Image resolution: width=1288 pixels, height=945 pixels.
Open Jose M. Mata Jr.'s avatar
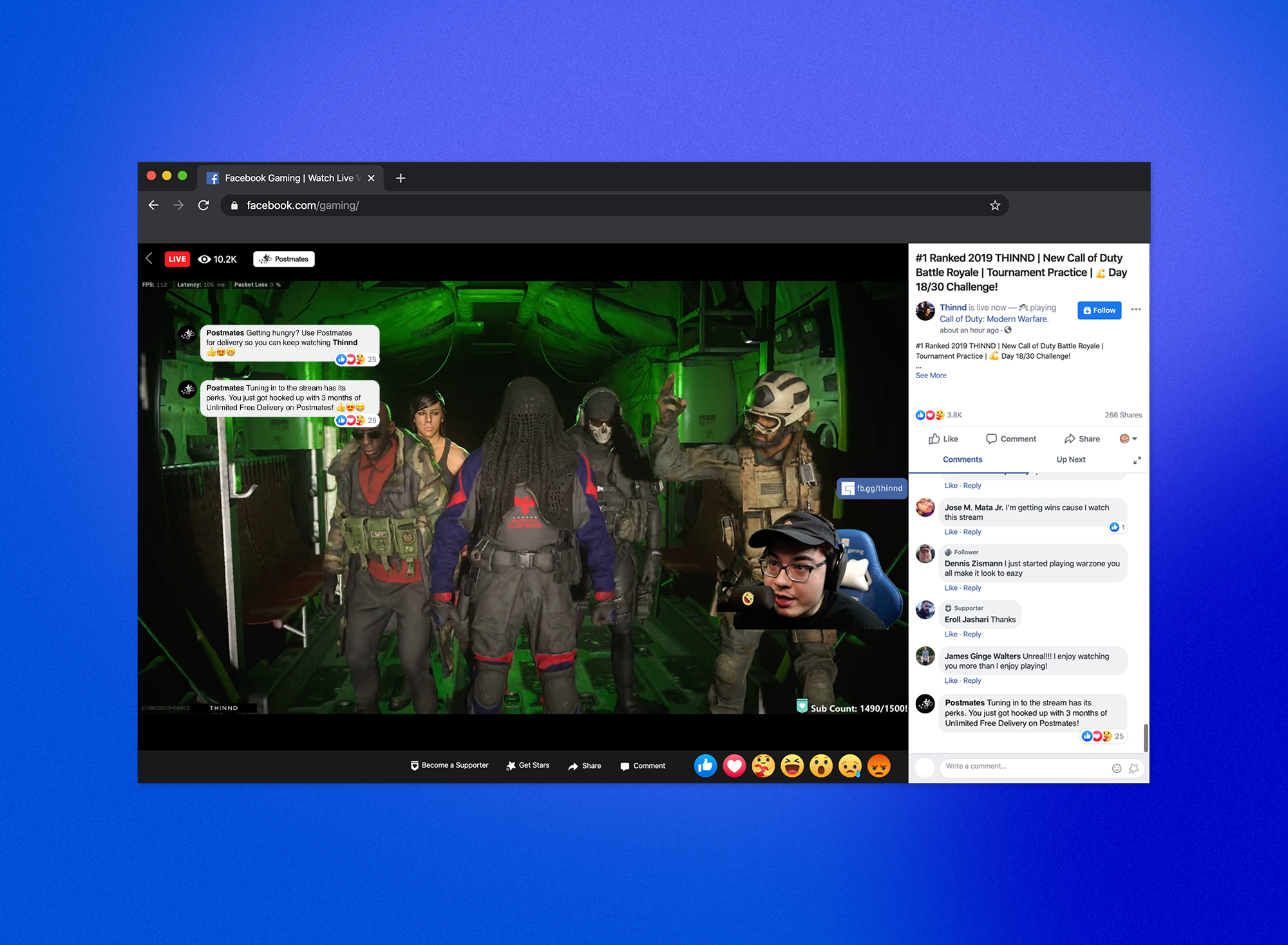[x=925, y=507]
